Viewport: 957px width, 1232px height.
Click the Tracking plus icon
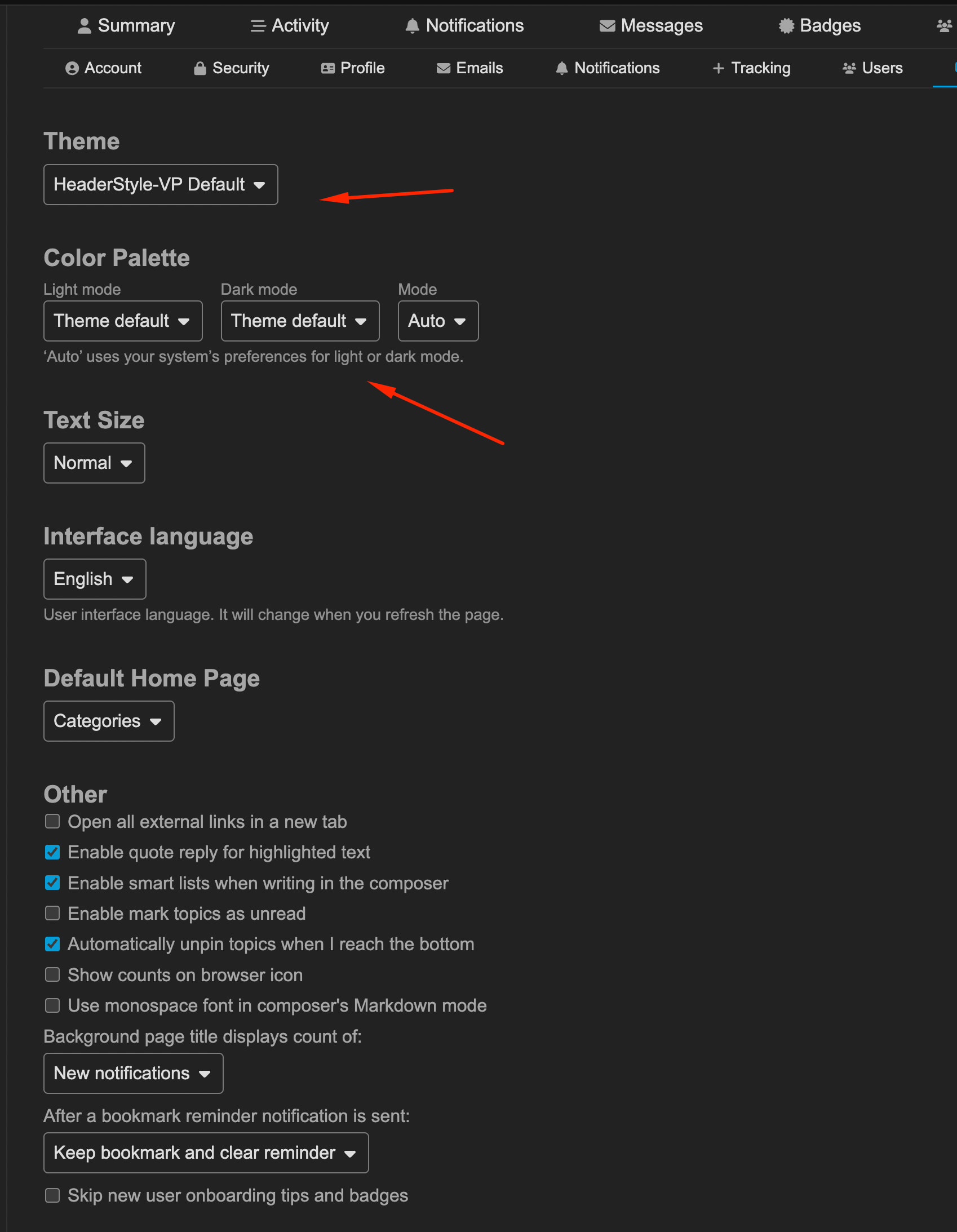(719, 69)
